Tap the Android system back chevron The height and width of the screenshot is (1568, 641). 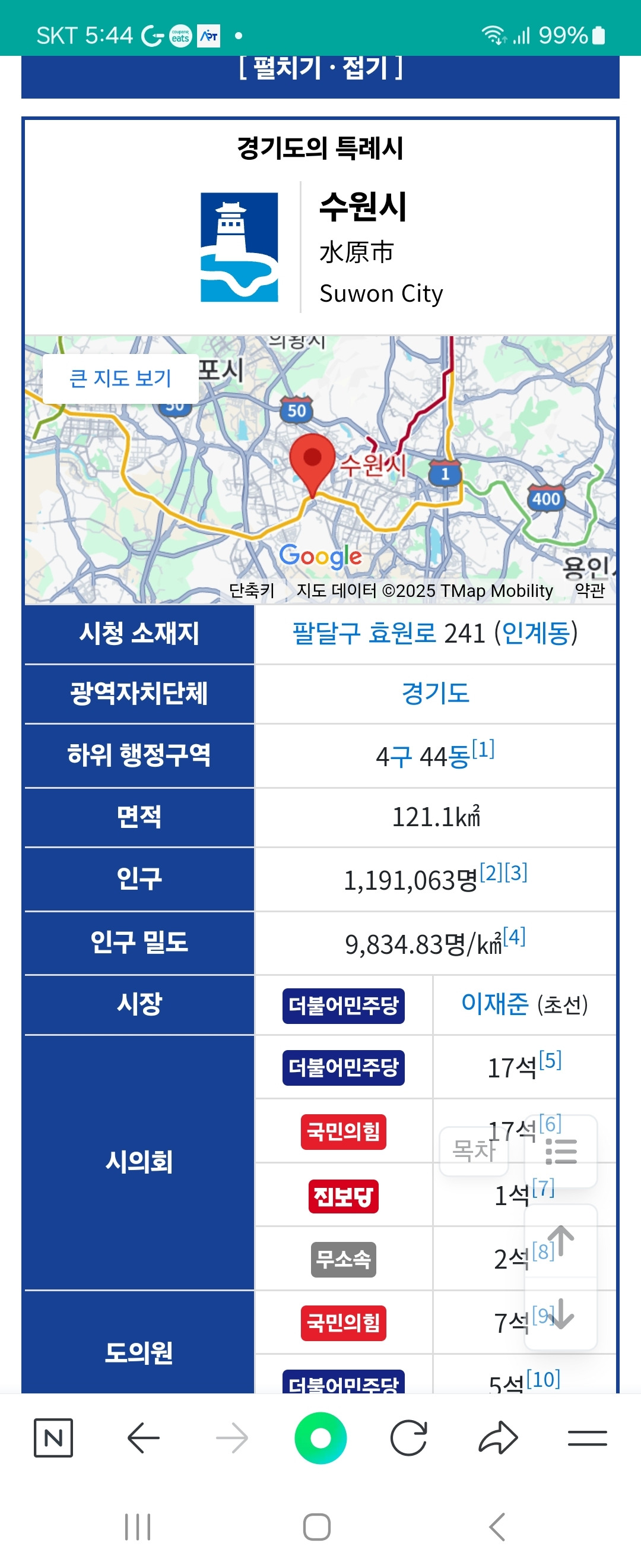(x=497, y=1526)
